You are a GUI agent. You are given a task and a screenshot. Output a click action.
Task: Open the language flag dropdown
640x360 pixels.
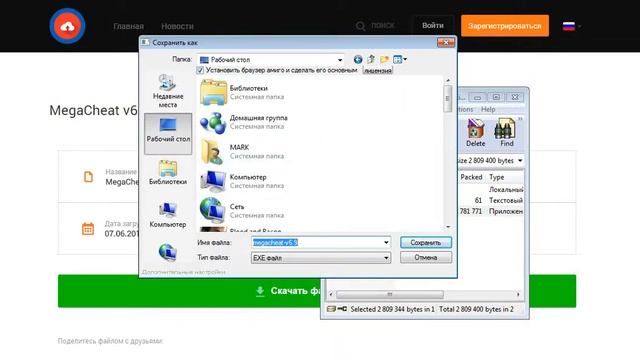click(572, 26)
